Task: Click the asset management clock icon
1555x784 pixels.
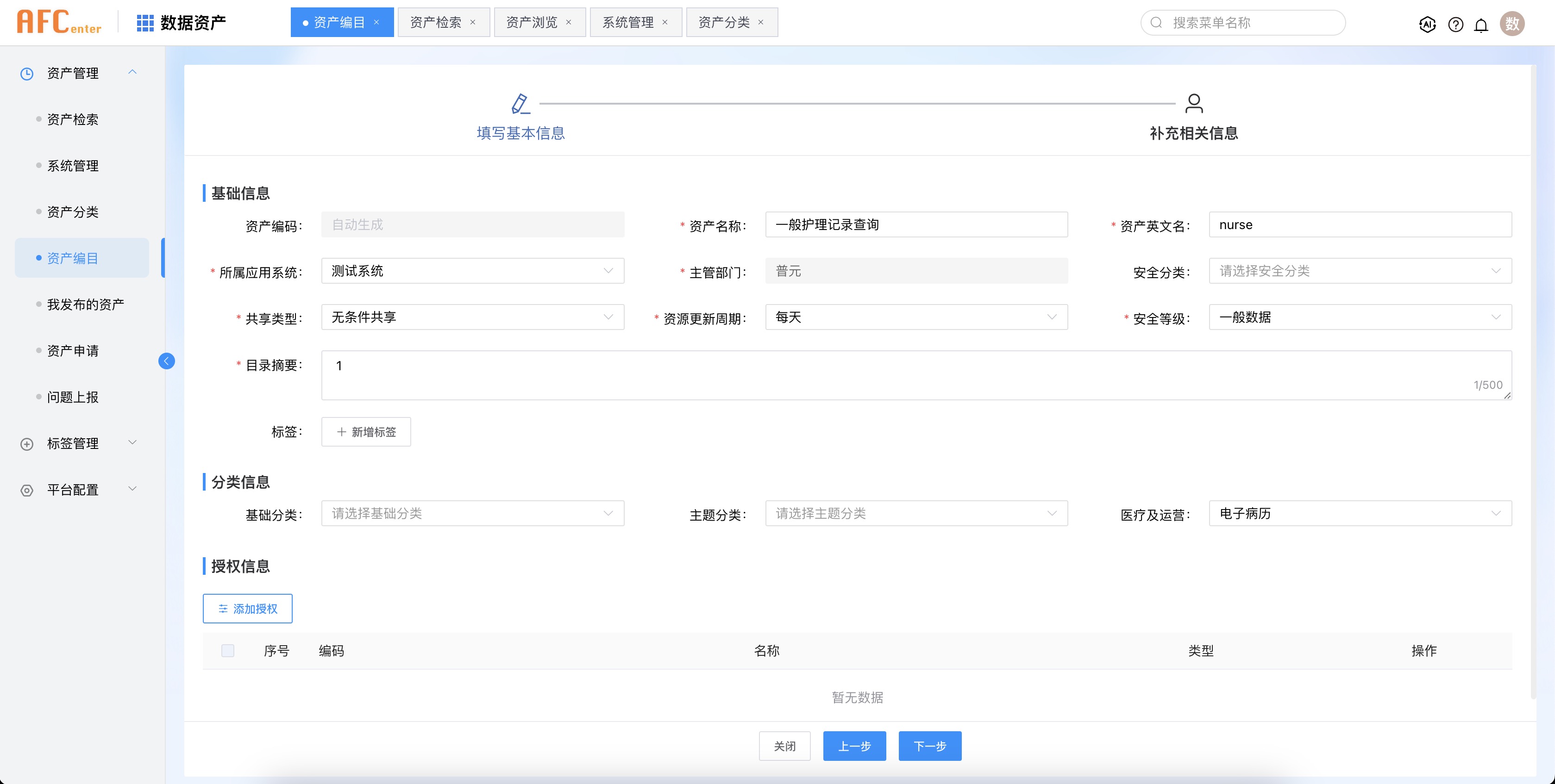Action: 26,74
